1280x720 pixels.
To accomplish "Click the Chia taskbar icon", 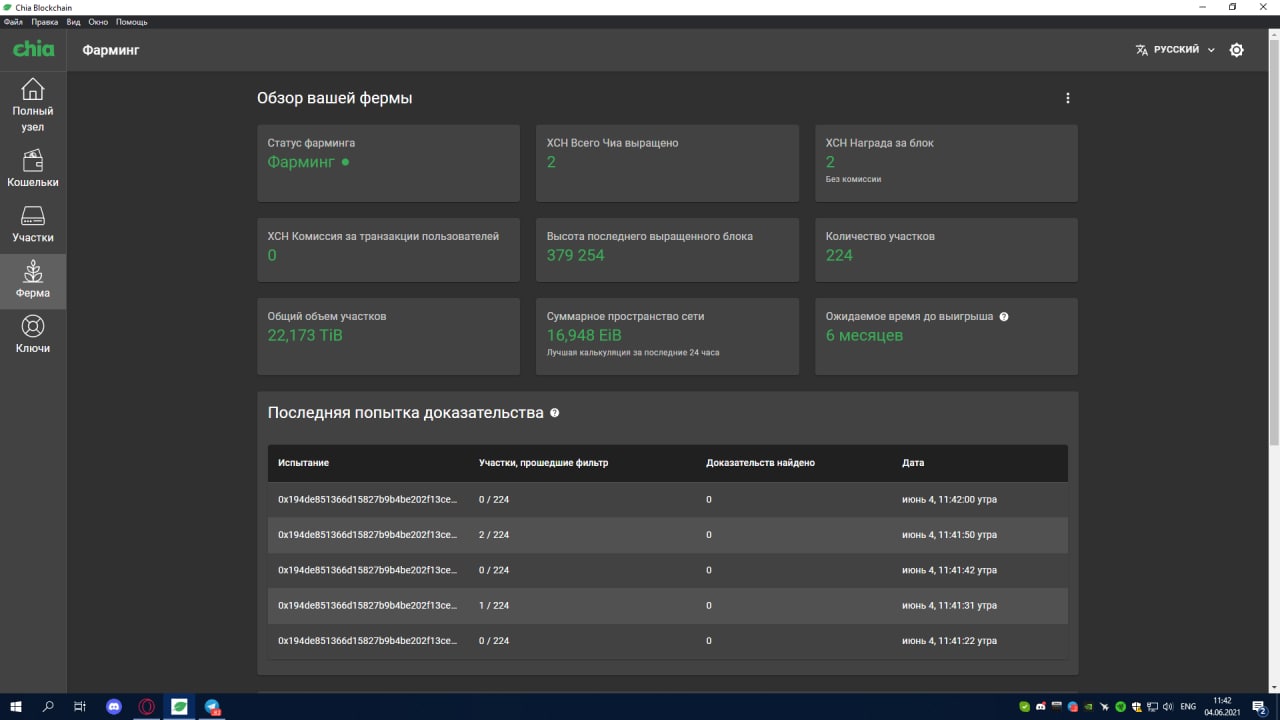I will [179, 707].
